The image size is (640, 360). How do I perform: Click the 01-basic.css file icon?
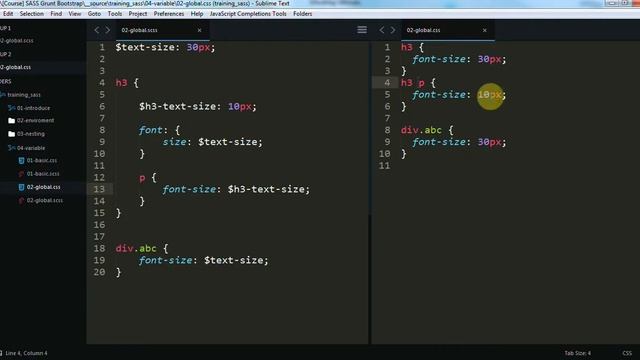point(21,160)
